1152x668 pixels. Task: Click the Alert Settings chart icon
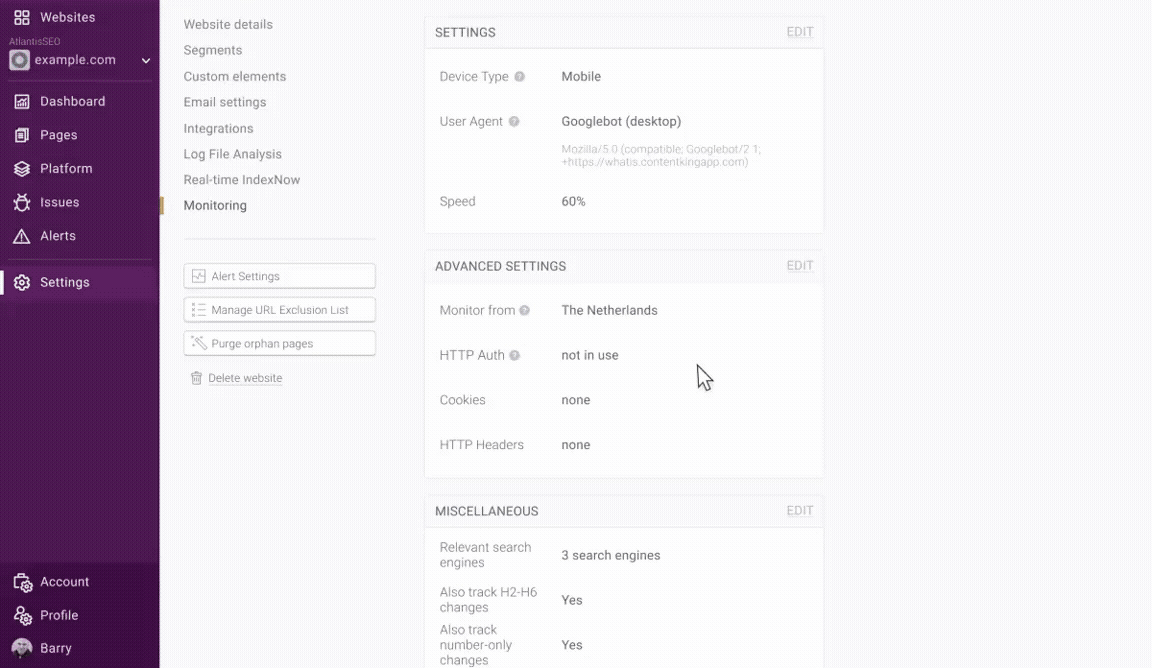pyautogui.click(x=198, y=276)
